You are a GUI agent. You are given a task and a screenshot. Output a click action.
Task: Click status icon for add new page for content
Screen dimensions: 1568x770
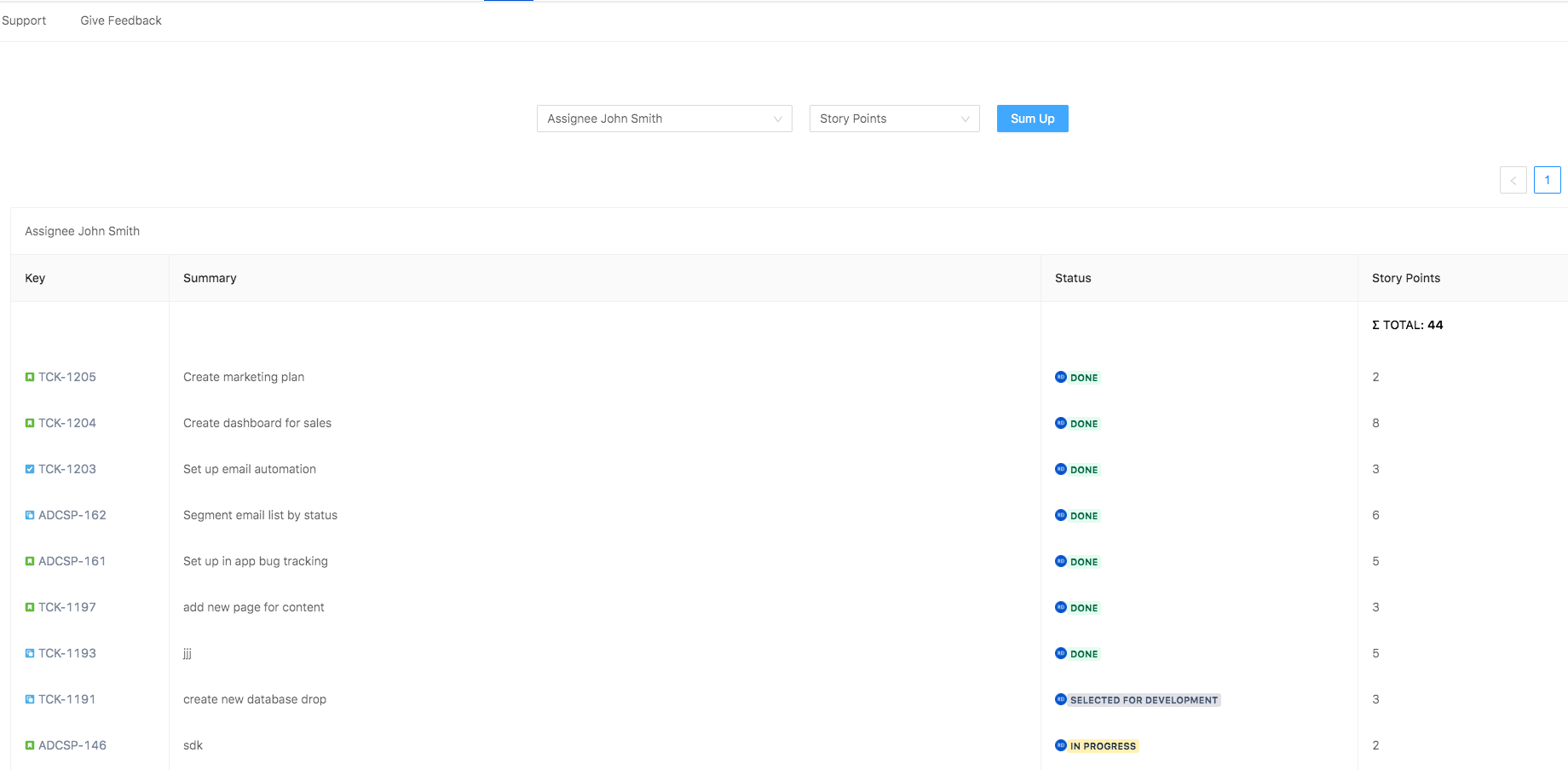click(1061, 607)
